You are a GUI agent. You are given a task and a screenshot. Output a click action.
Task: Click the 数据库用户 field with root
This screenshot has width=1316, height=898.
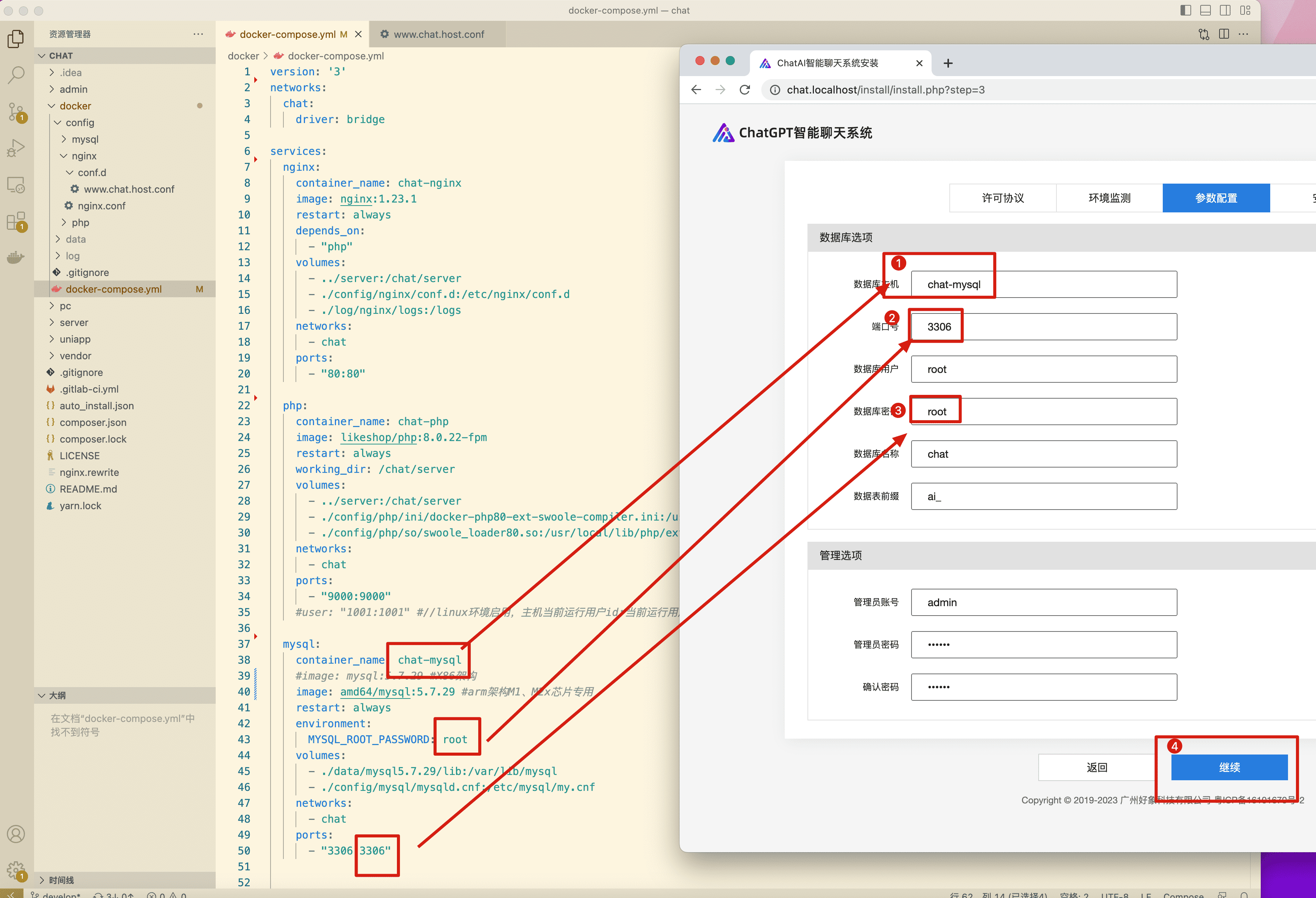pyautogui.click(x=1044, y=369)
